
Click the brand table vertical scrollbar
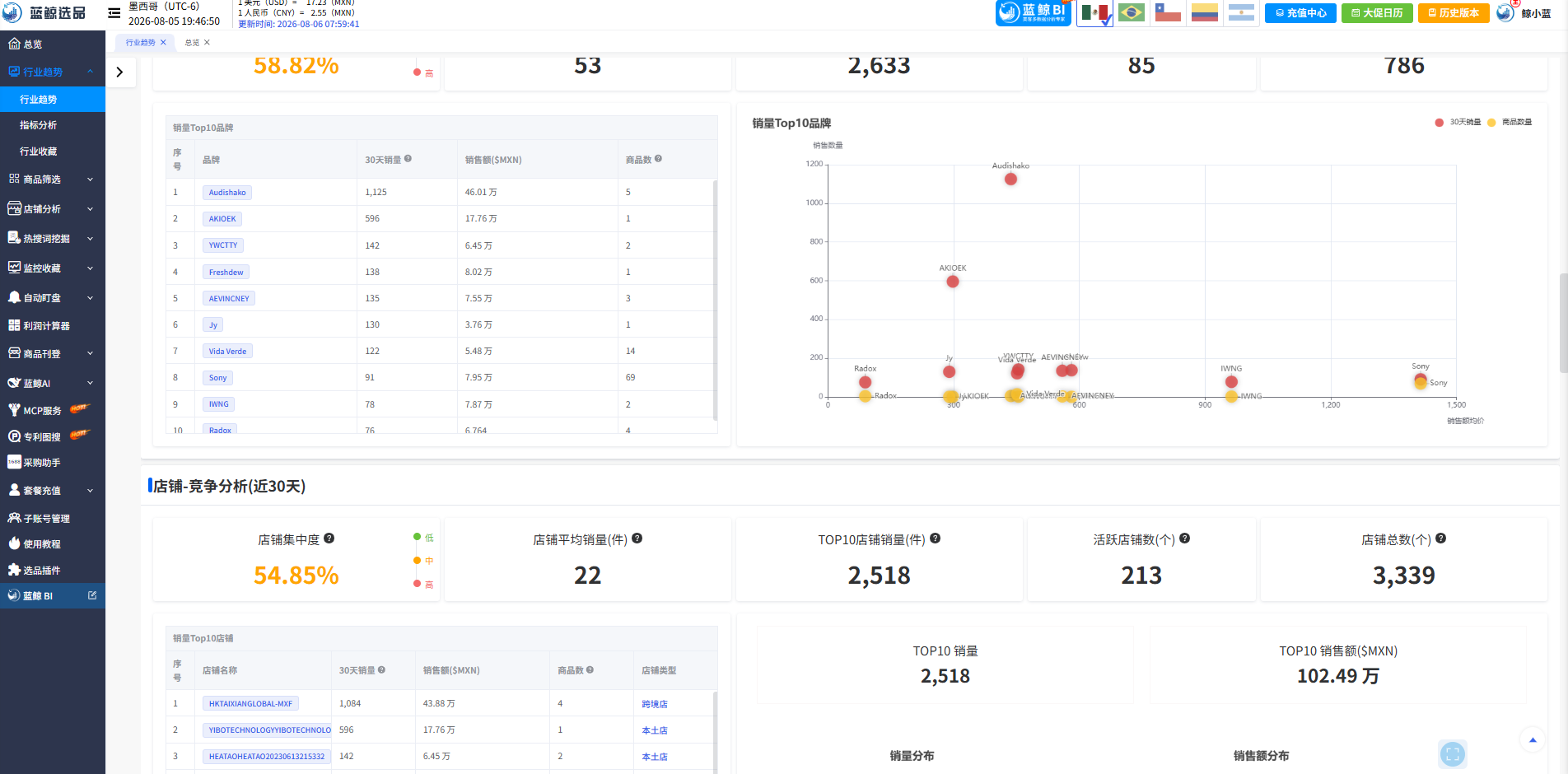(715, 301)
